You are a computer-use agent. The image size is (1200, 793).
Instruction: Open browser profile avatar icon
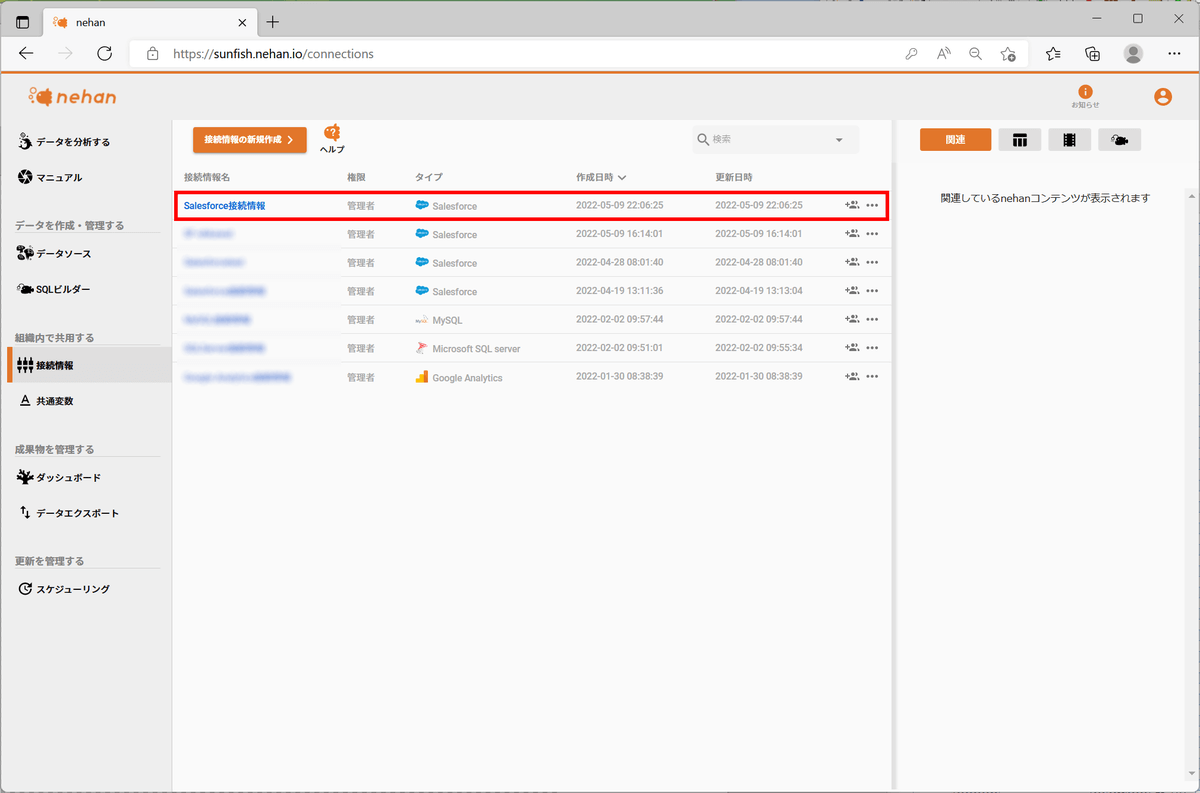[x=1133, y=54]
